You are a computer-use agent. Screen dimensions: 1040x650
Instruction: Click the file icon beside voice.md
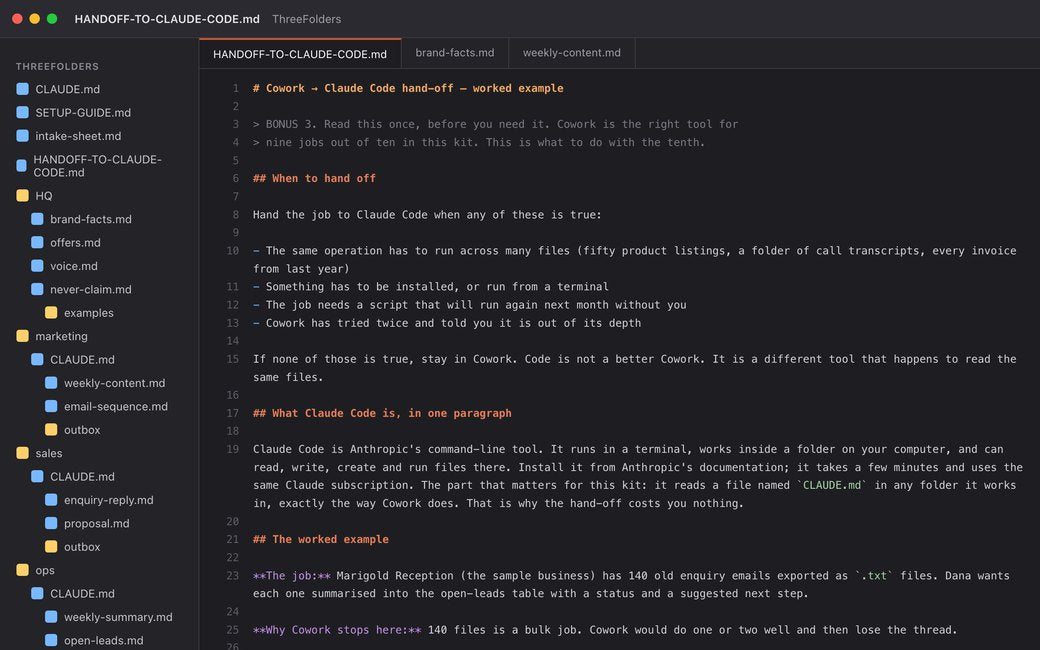[x=37, y=266]
